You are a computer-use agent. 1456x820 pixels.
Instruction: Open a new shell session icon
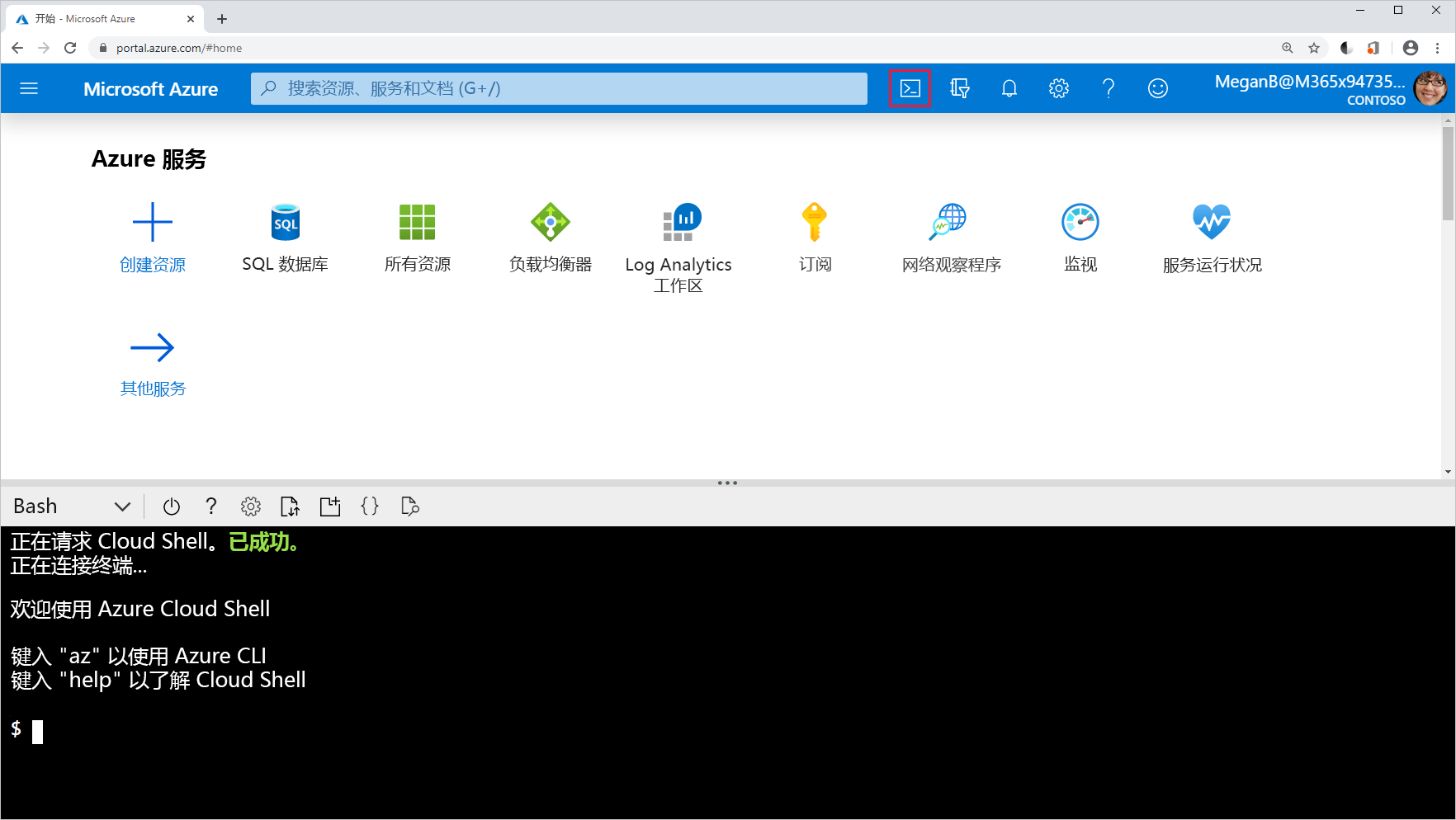(x=330, y=507)
